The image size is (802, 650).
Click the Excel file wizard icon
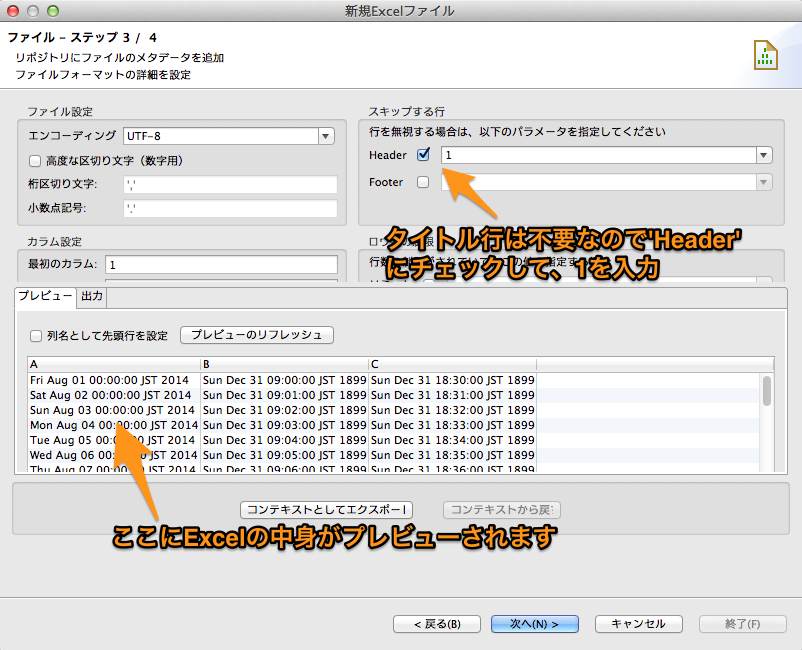point(766,55)
